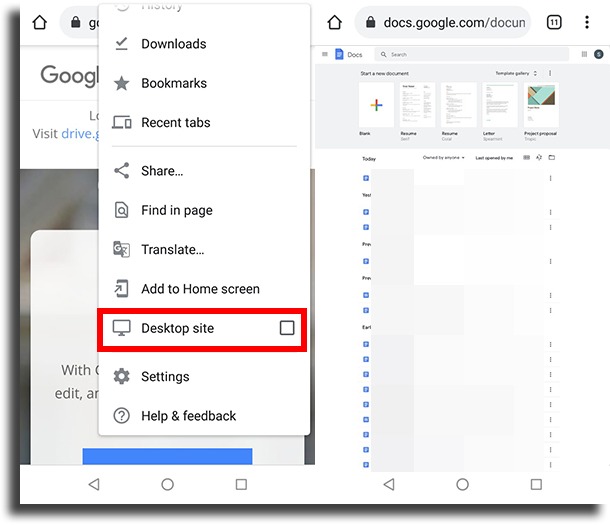This screenshot has width=610, height=525.
Task: Open the more menu for Today's document
Action: 550,178
